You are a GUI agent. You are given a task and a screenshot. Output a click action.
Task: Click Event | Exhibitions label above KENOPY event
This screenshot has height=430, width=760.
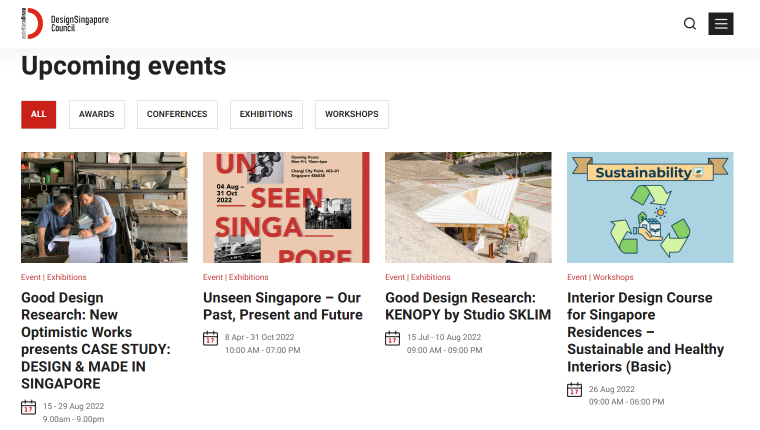[x=418, y=277]
